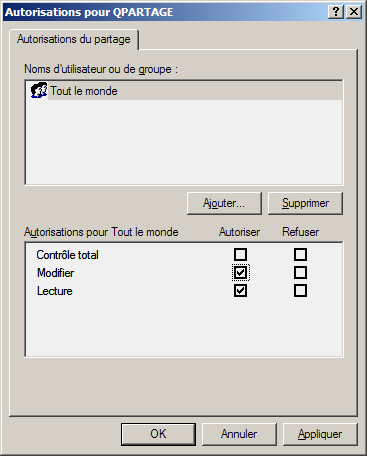The height and width of the screenshot is (456, 367).
Task: Enable Autoriser for Contrôle total
Action: click(x=240, y=255)
